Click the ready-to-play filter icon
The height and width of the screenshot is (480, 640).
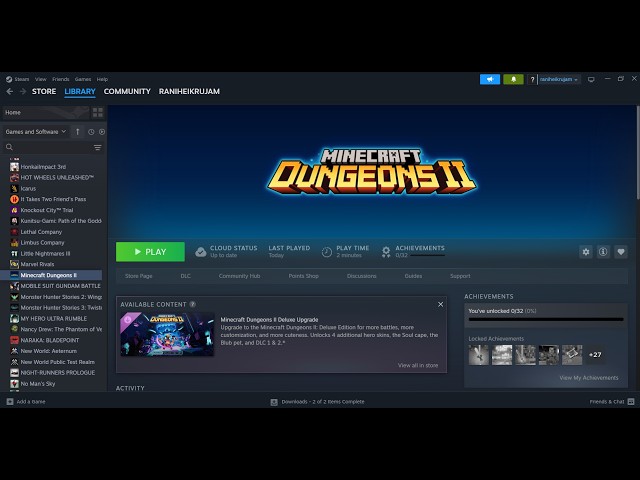(x=102, y=132)
